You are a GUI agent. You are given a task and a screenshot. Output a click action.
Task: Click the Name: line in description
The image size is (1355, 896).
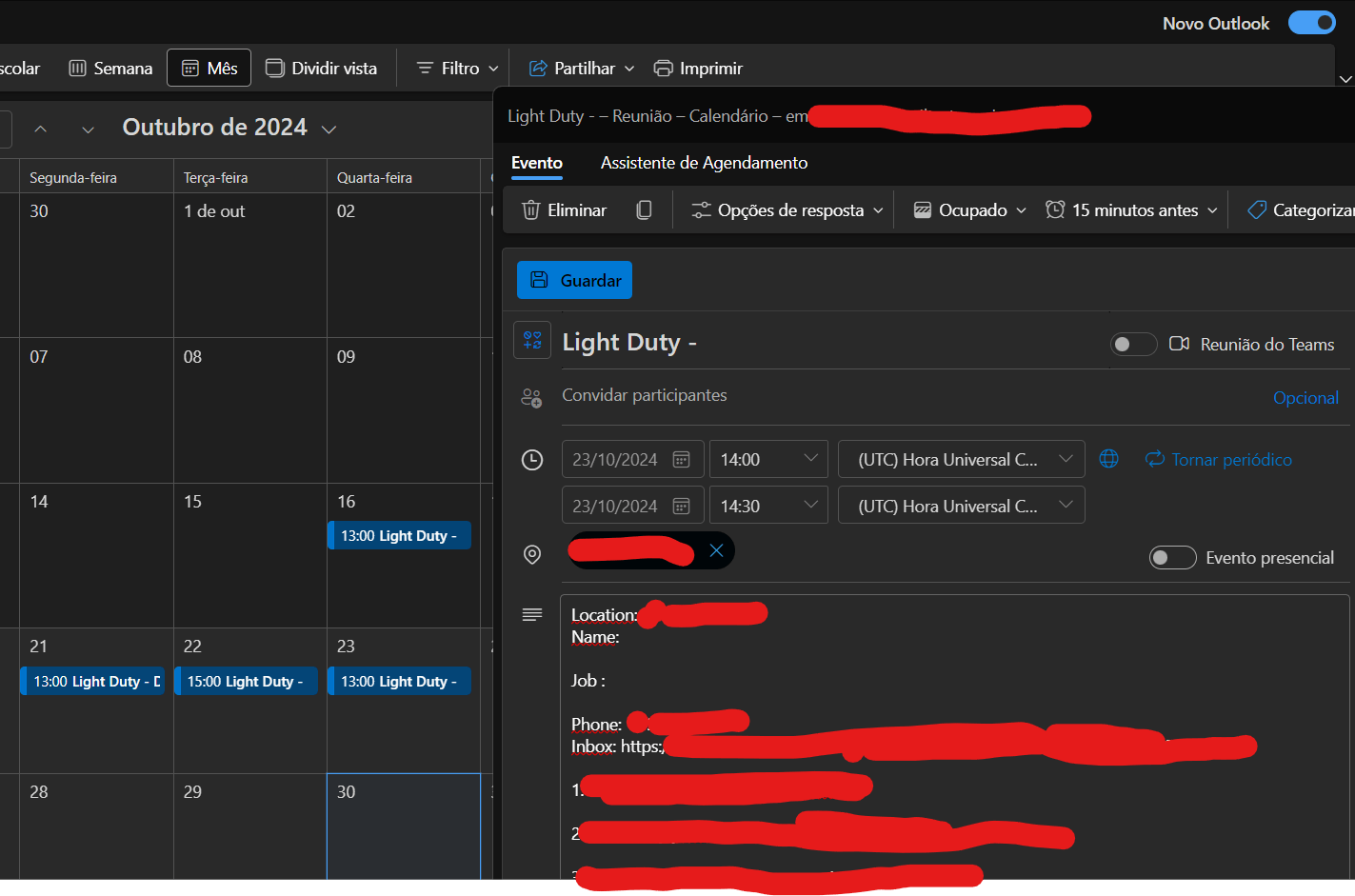595,637
